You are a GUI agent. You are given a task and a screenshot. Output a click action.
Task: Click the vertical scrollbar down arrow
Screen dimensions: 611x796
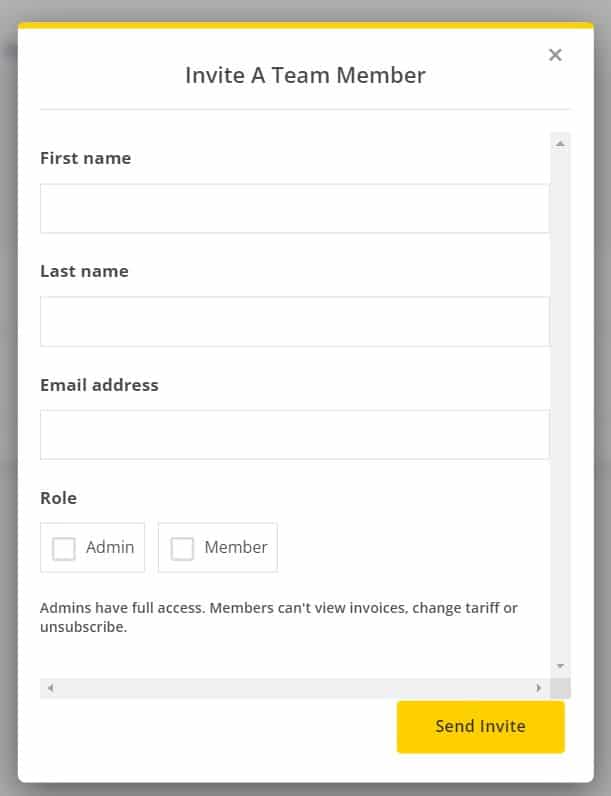560,666
